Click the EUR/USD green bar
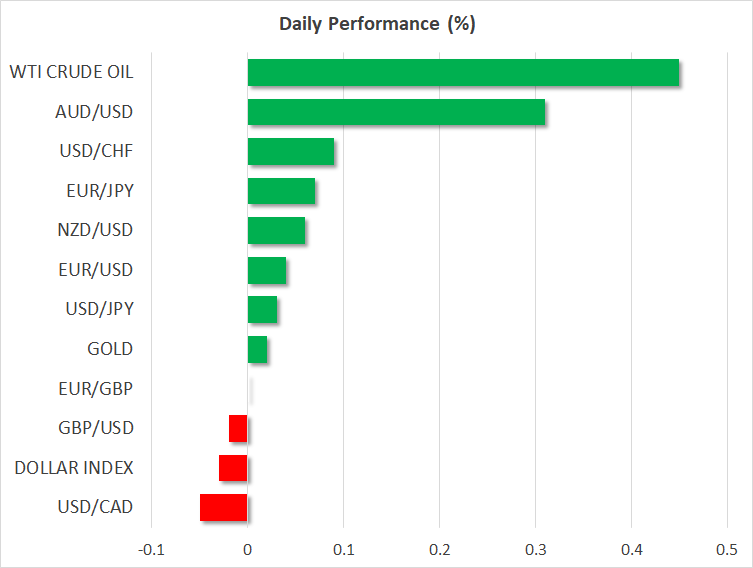Image resolution: width=753 pixels, height=568 pixels. [266, 270]
